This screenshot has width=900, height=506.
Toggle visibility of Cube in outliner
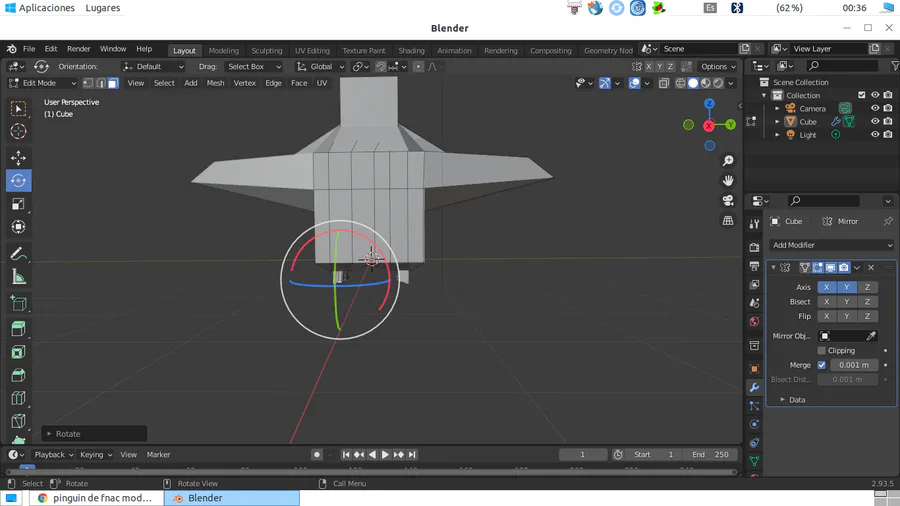click(x=875, y=122)
